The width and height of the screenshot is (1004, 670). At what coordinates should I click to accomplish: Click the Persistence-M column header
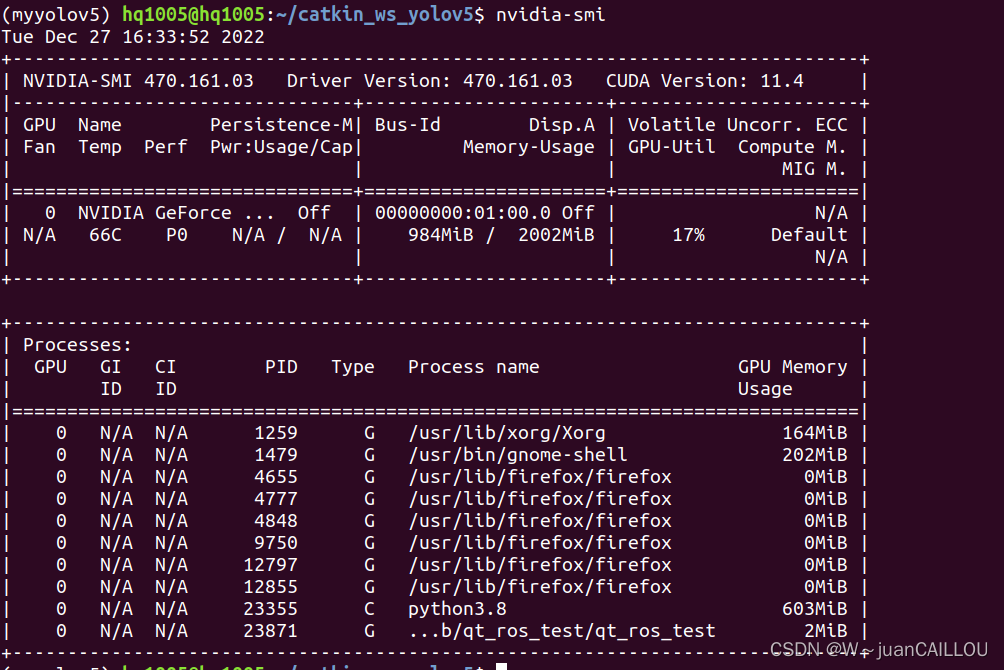(x=281, y=125)
